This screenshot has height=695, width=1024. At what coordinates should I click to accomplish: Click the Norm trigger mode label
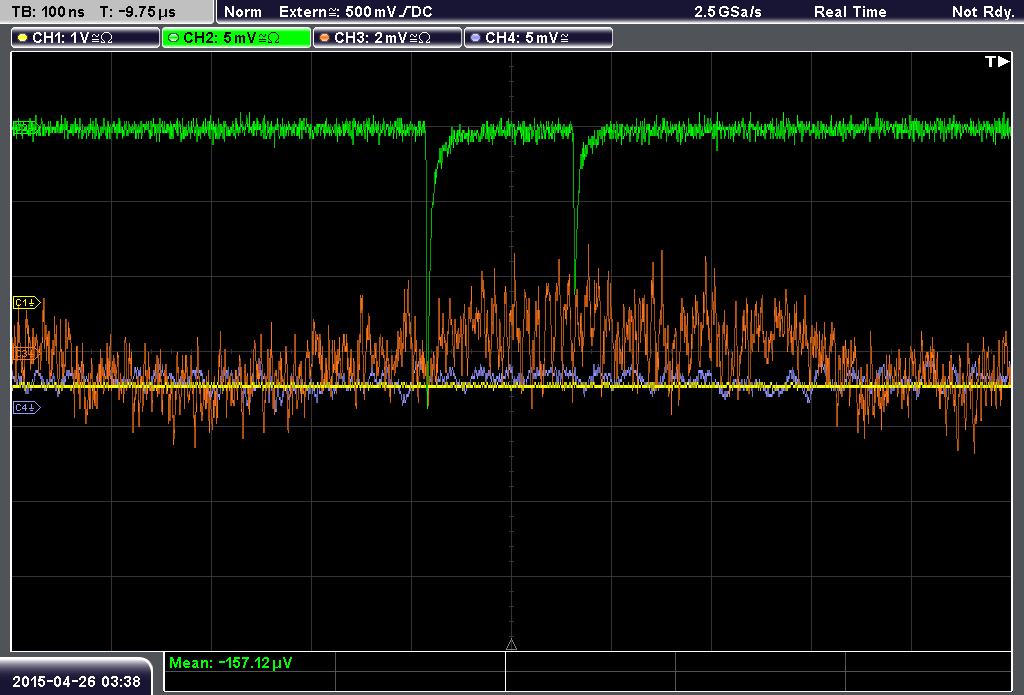[x=243, y=12]
